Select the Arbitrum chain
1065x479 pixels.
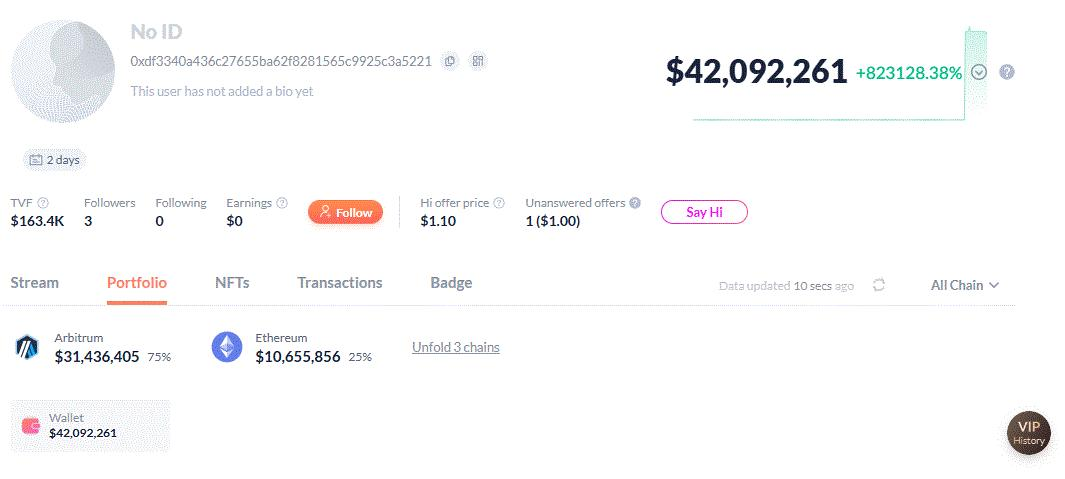(x=93, y=347)
